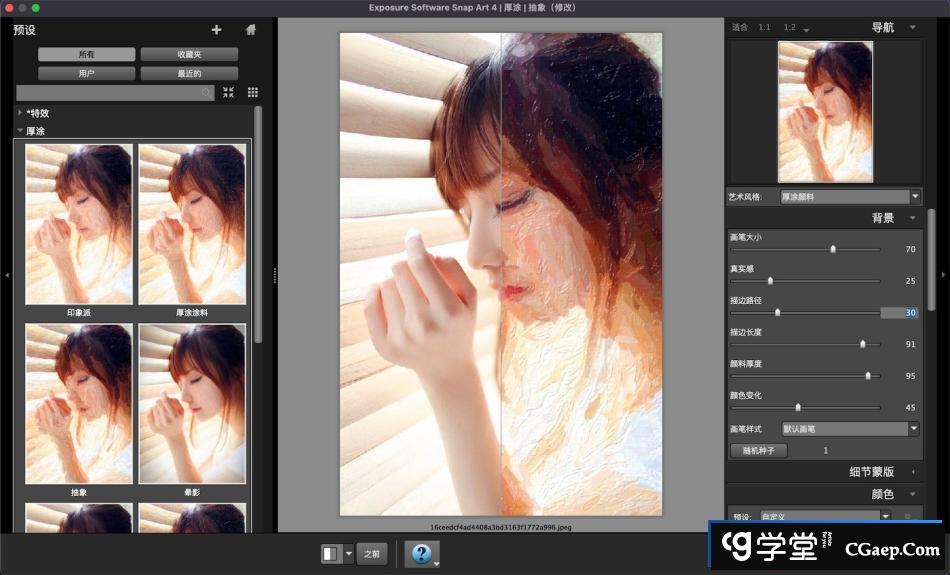Set zoom to 1:1 in navigator
The width and height of the screenshot is (950, 575).
(x=765, y=27)
